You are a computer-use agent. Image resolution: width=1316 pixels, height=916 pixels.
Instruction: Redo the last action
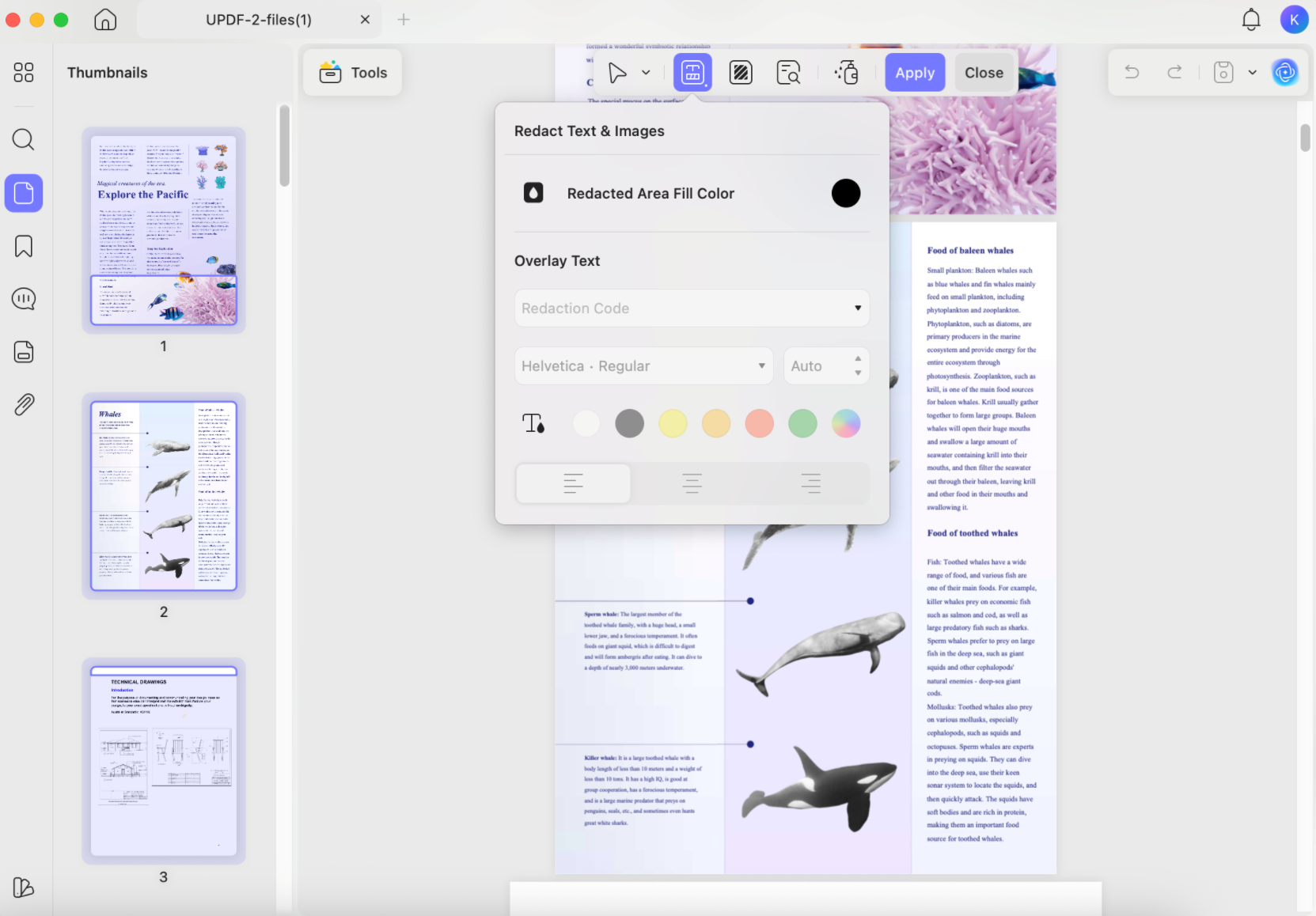coord(1175,73)
